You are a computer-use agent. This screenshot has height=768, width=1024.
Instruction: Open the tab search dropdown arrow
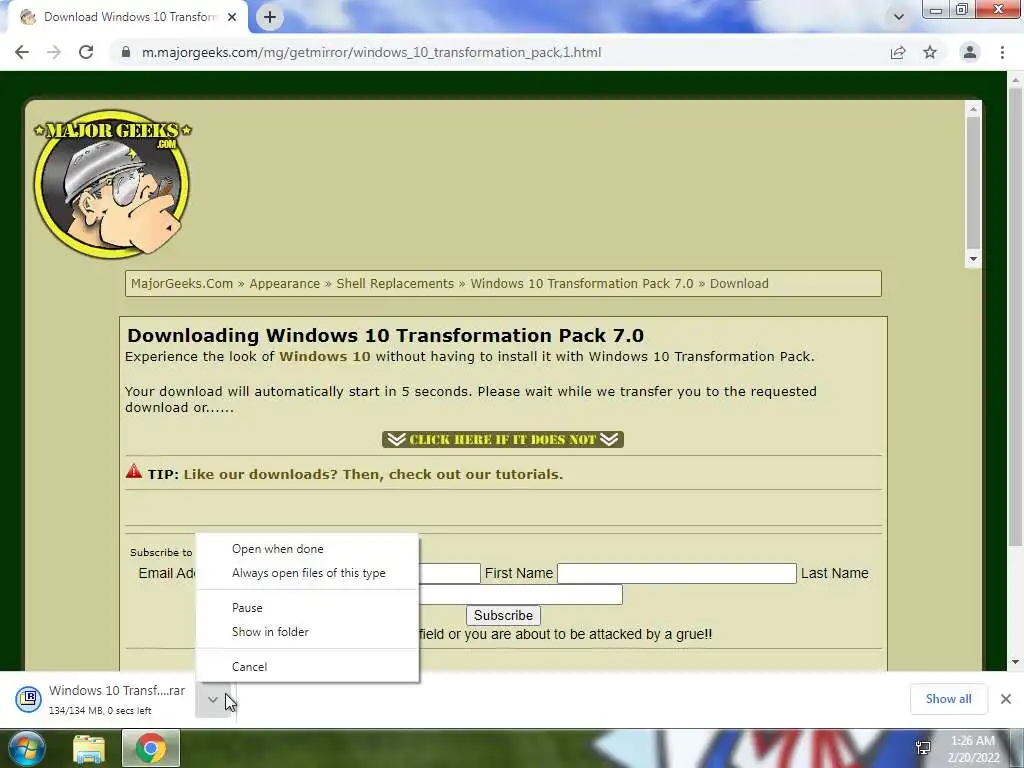[899, 17]
